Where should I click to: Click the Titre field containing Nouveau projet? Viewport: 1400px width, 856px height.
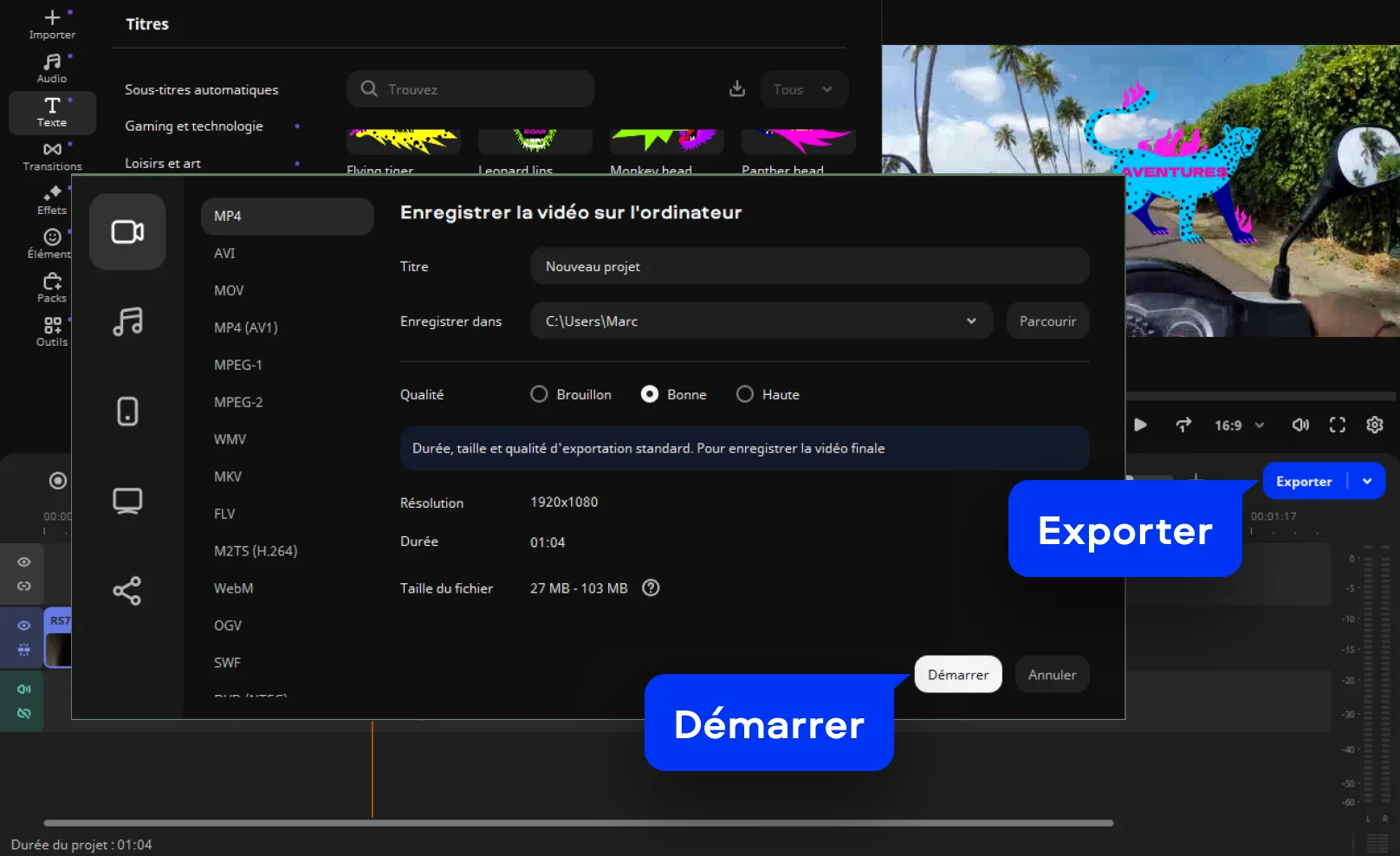pos(809,267)
